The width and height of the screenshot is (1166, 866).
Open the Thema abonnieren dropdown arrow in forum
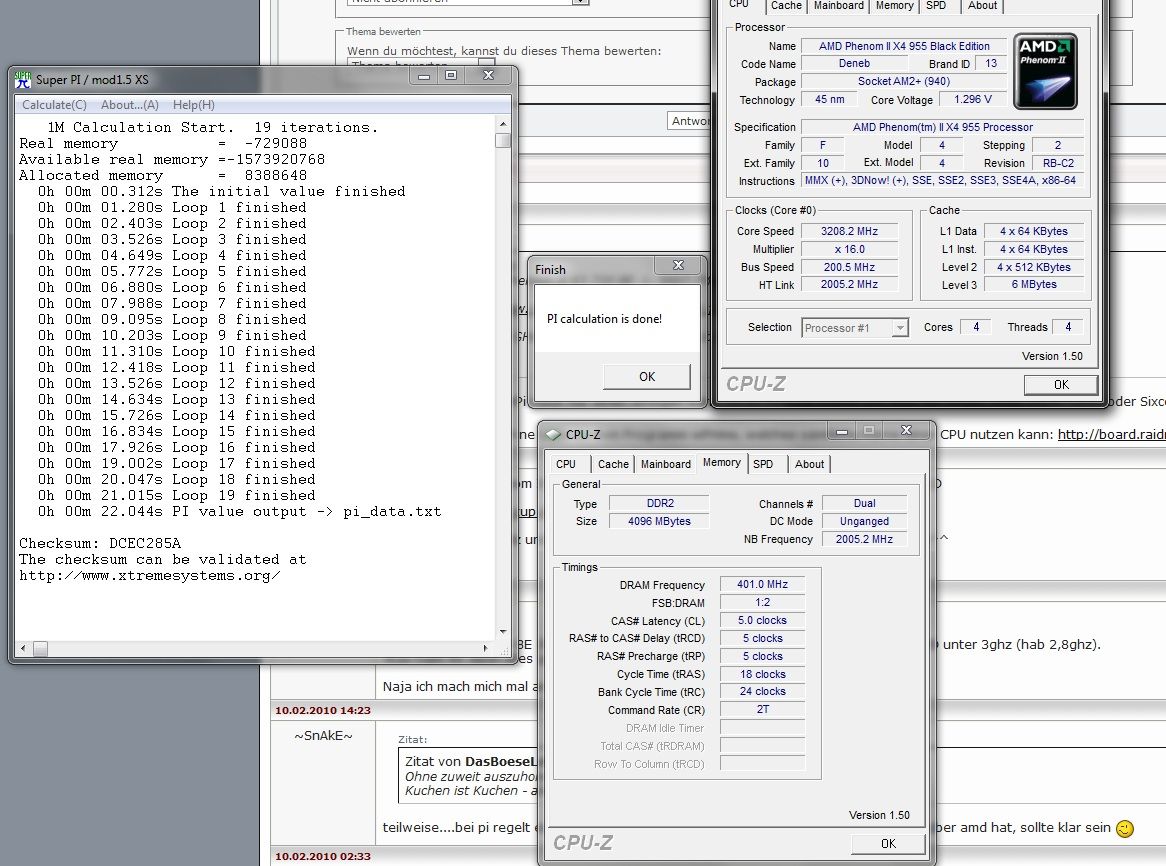(x=580, y=2)
